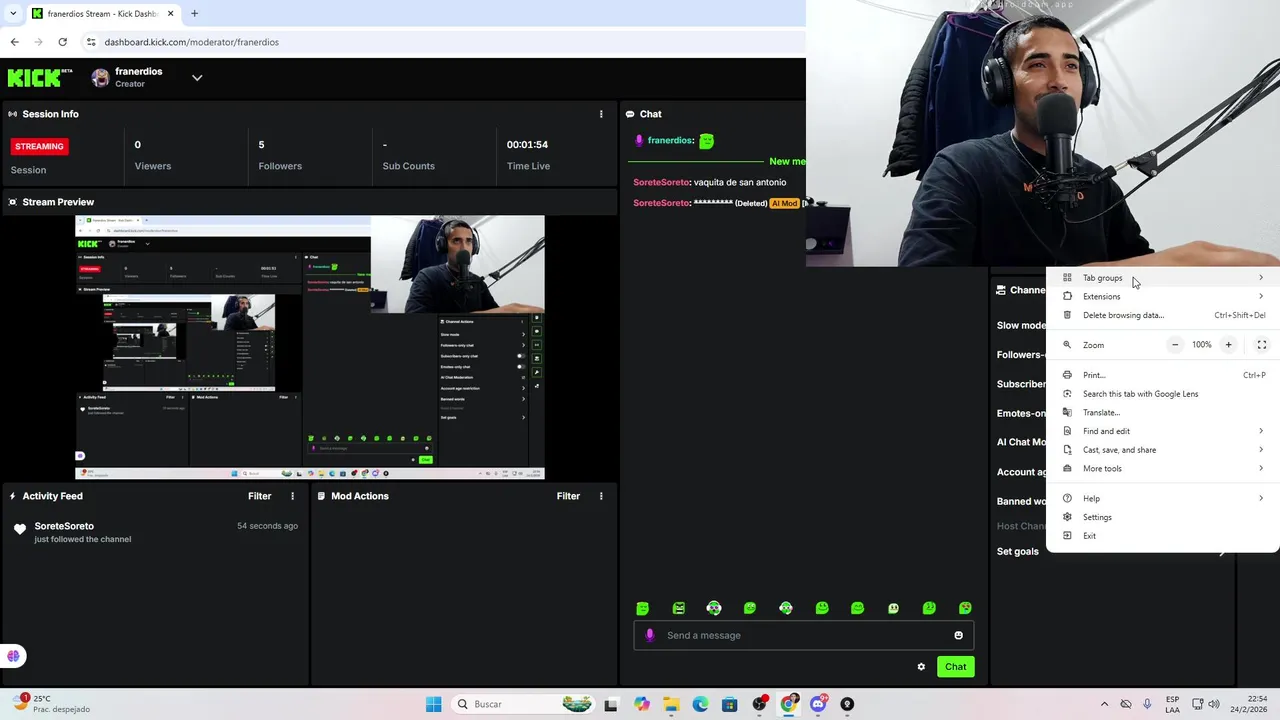Open weather widget showing 25°C
The height and width of the screenshot is (720, 1280).
(x=50, y=704)
